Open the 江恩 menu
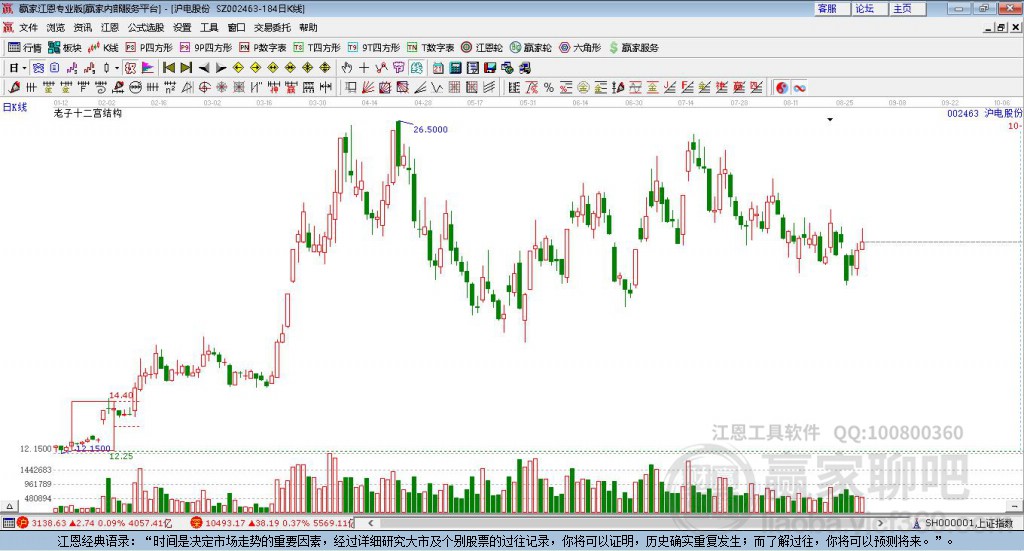 coord(110,27)
